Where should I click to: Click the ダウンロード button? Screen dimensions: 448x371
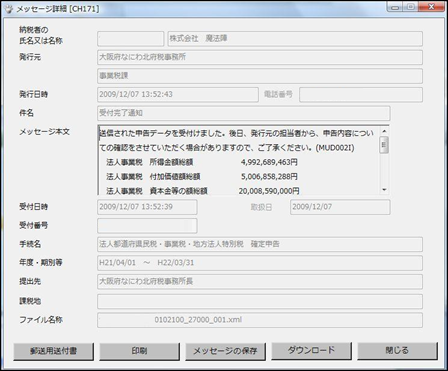(x=312, y=351)
